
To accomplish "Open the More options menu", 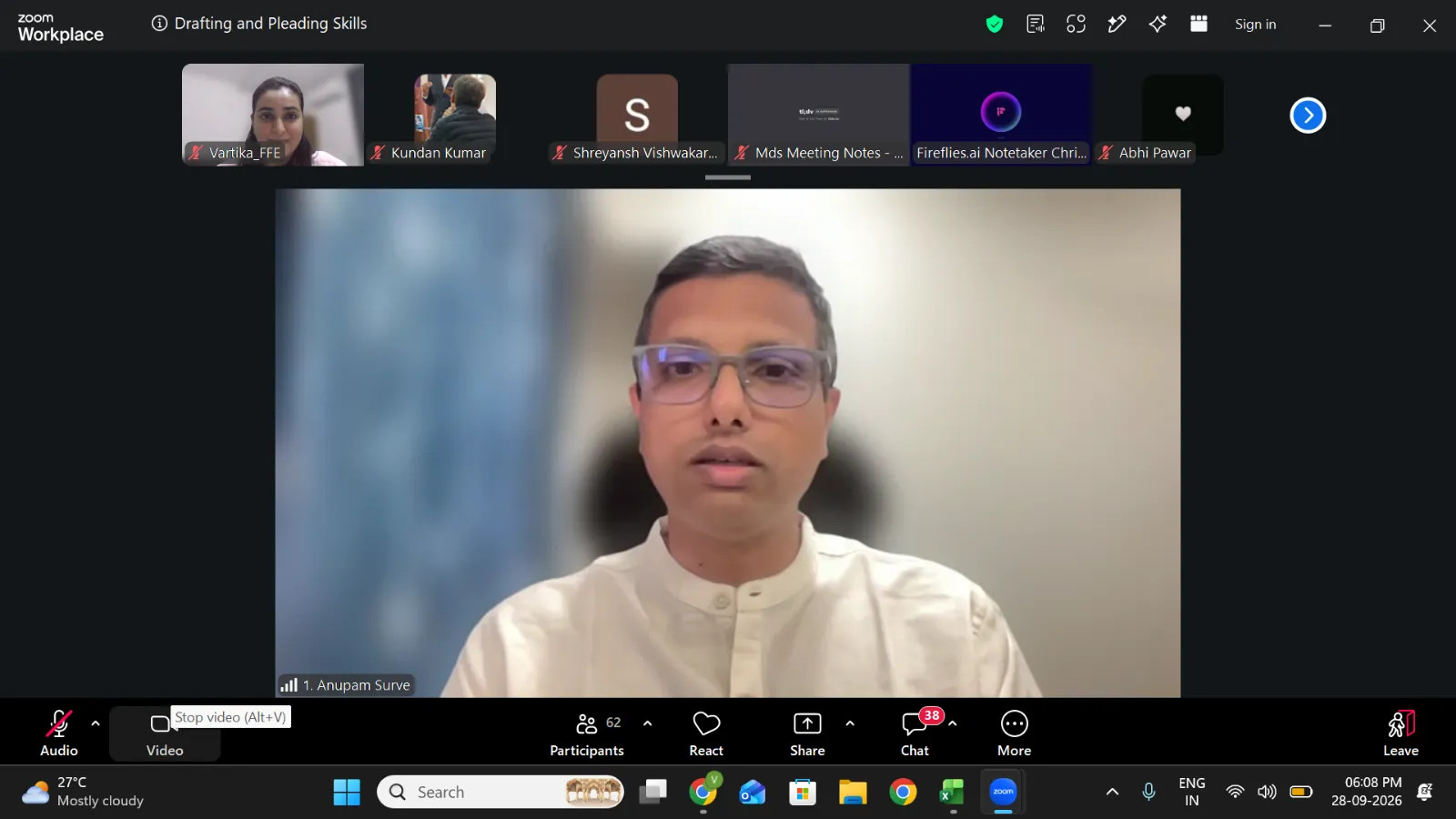I will (1015, 733).
